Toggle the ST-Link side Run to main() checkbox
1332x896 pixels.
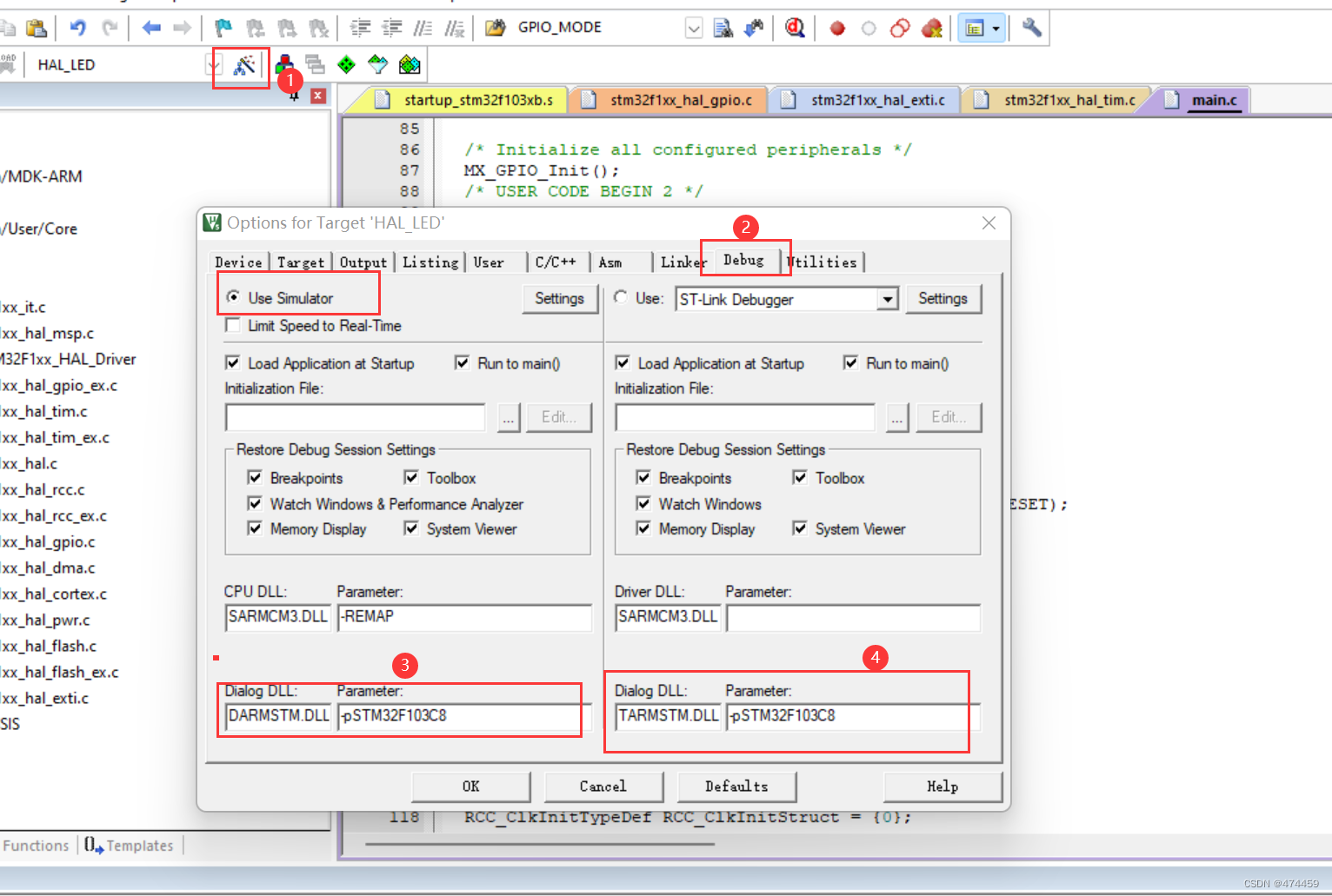coord(851,362)
